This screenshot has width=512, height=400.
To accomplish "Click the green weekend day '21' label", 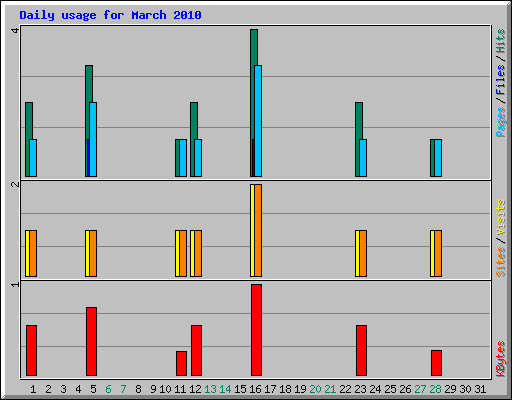I will tap(330, 389).
